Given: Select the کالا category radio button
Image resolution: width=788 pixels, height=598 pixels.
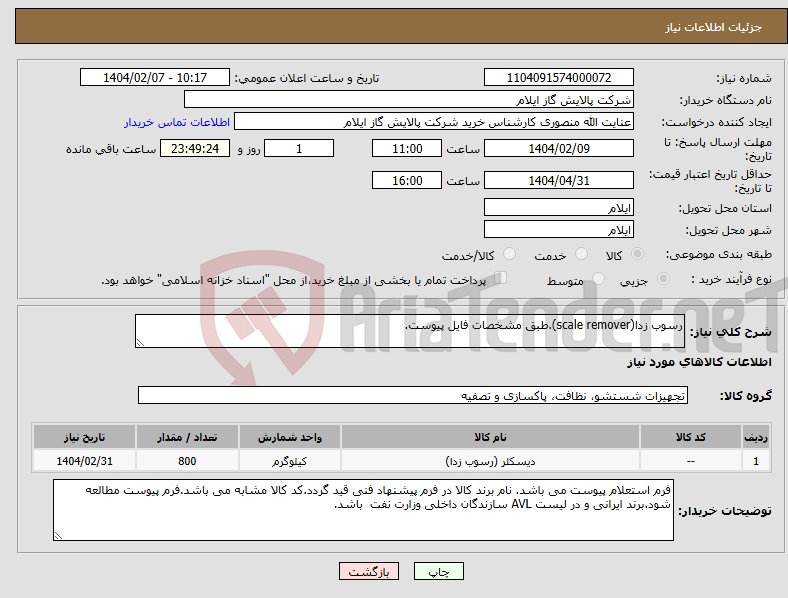Looking at the screenshot, I should (637, 254).
